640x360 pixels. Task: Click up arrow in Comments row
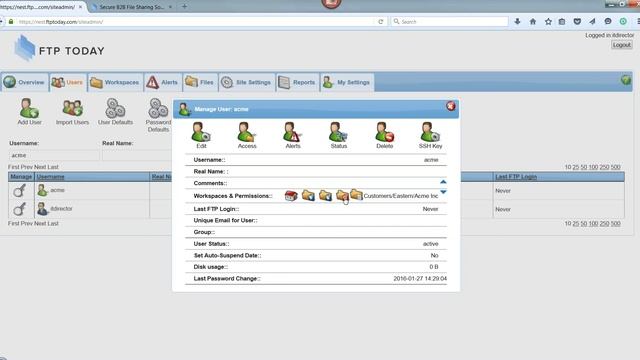(x=443, y=182)
